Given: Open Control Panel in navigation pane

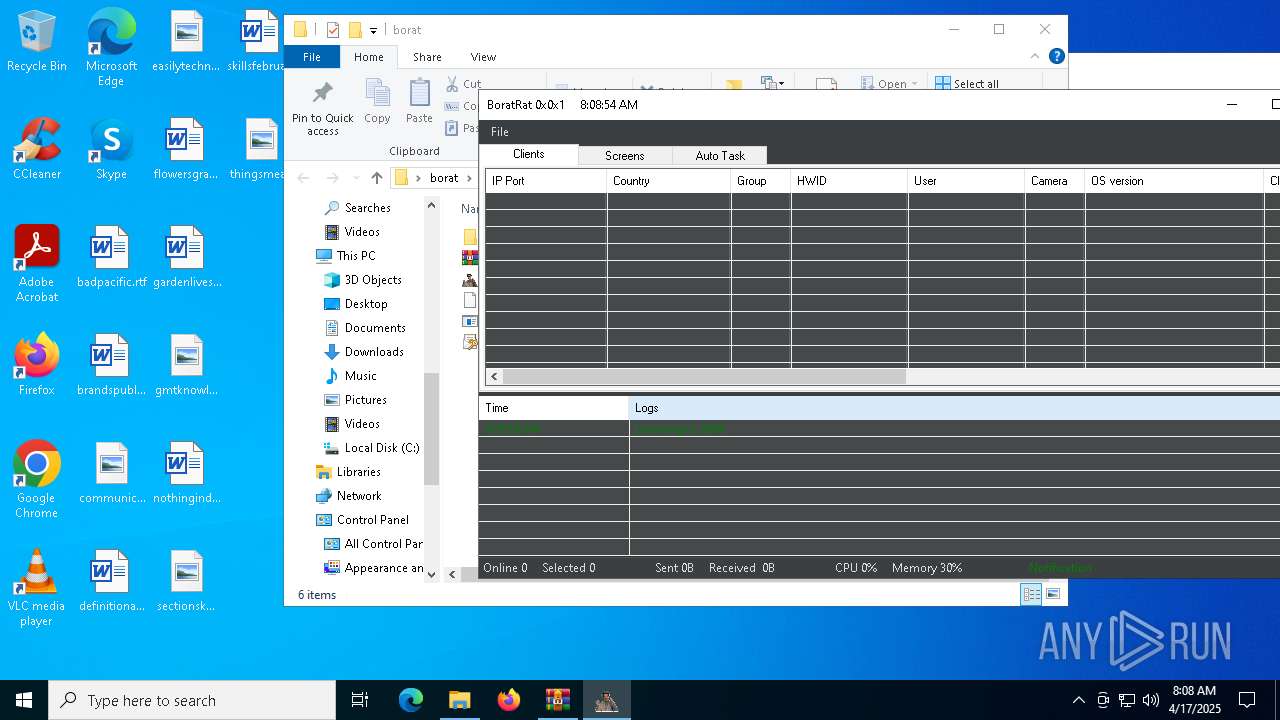Looking at the screenshot, I should [x=373, y=520].
